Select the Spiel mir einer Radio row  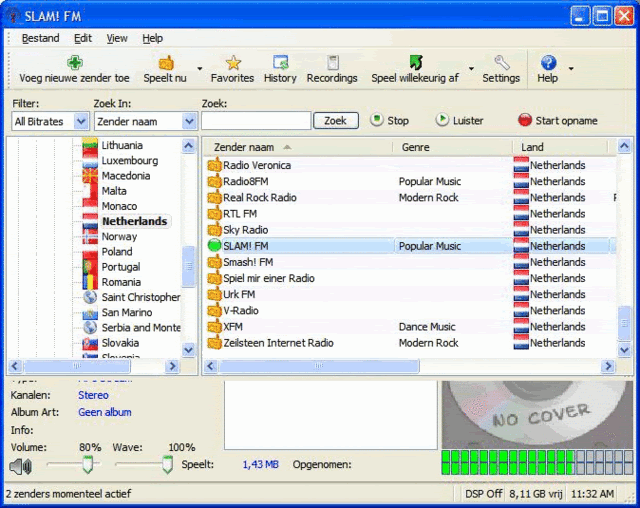click(x=409, y=278)
